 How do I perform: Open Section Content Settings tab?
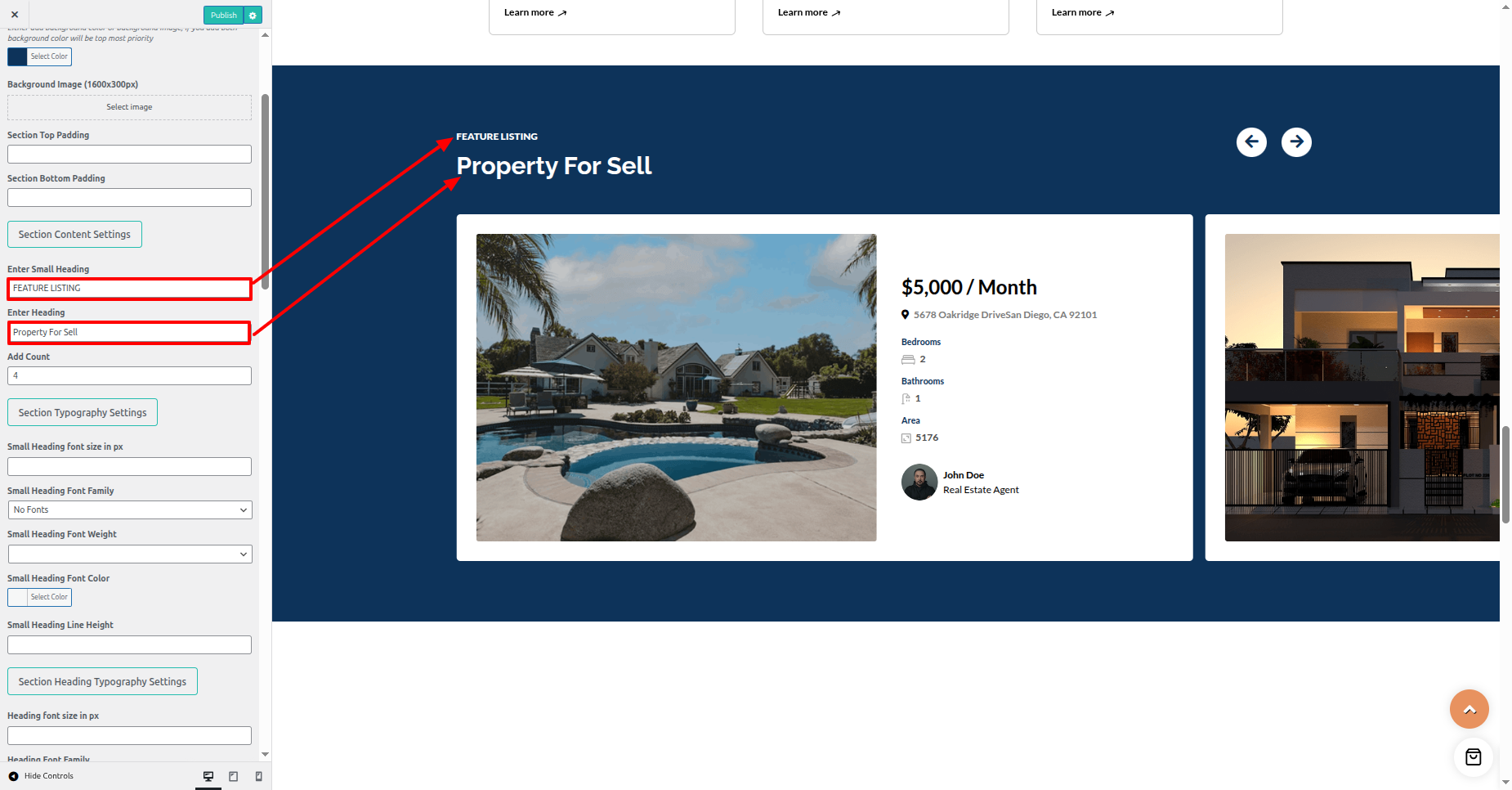[74, 235]
